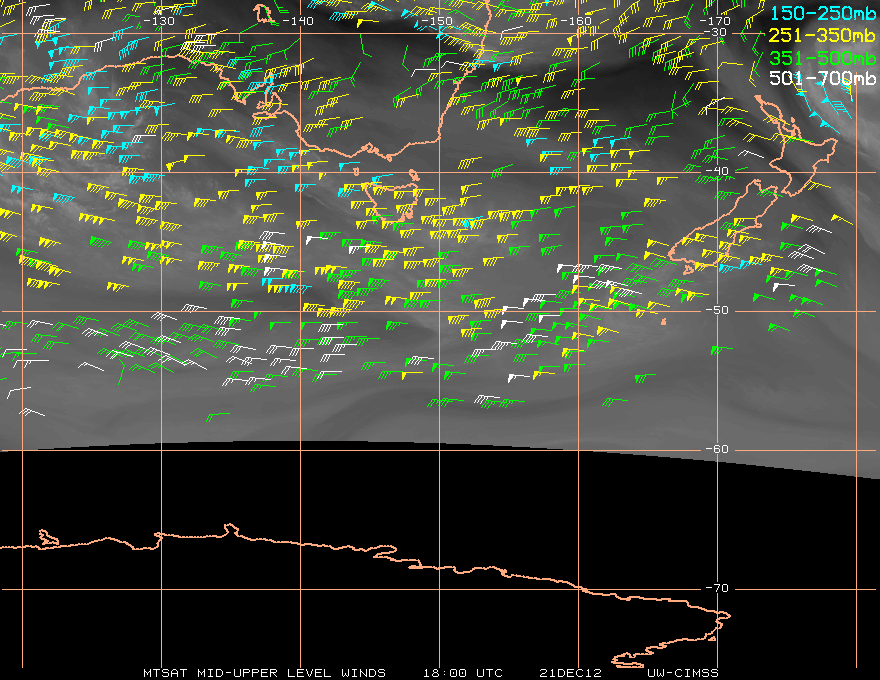Click the -50 latitude label

(x=717, y=310)
